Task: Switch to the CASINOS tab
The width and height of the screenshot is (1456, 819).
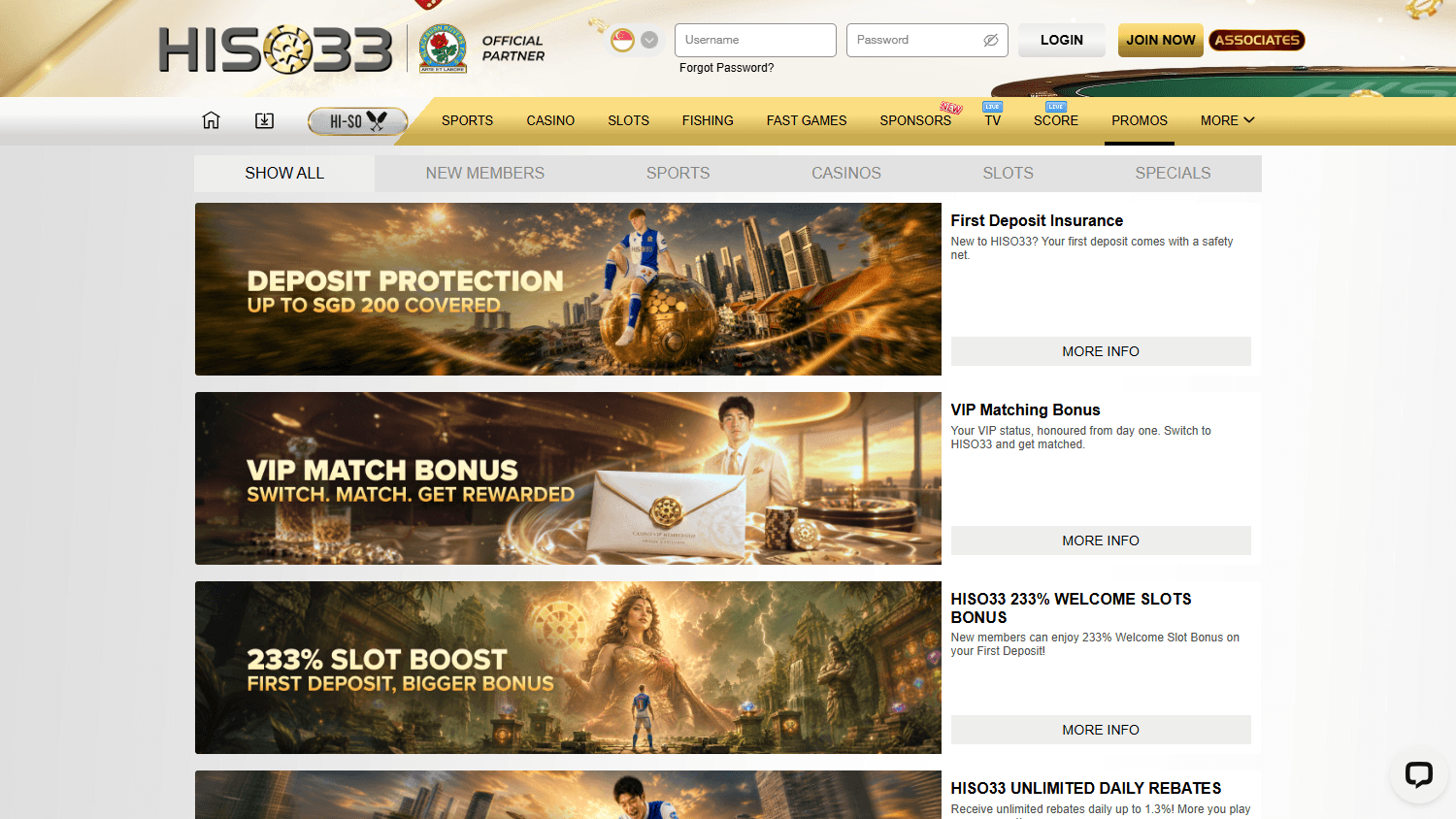Action: [x=846, y=174]
